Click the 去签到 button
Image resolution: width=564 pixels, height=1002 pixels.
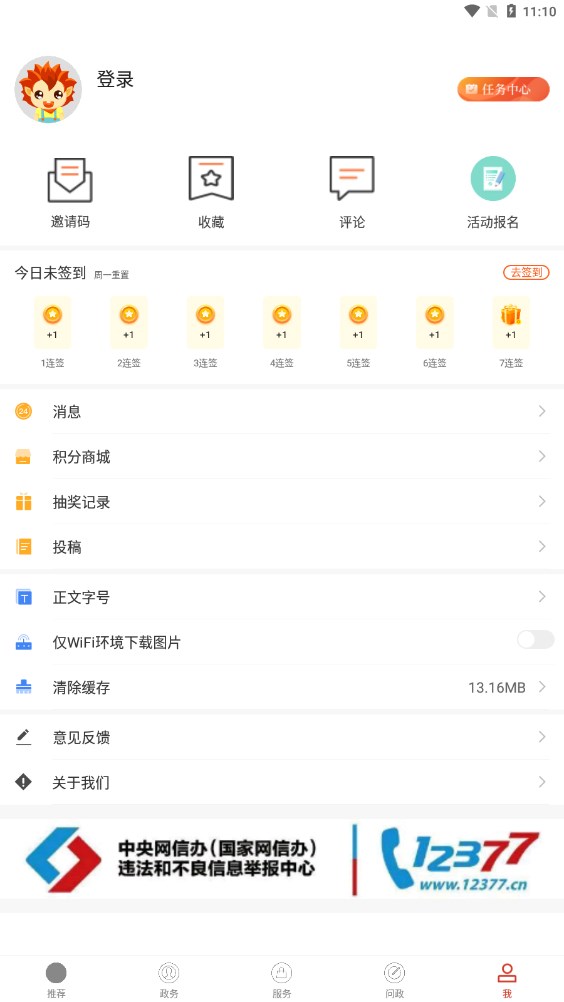526,272
